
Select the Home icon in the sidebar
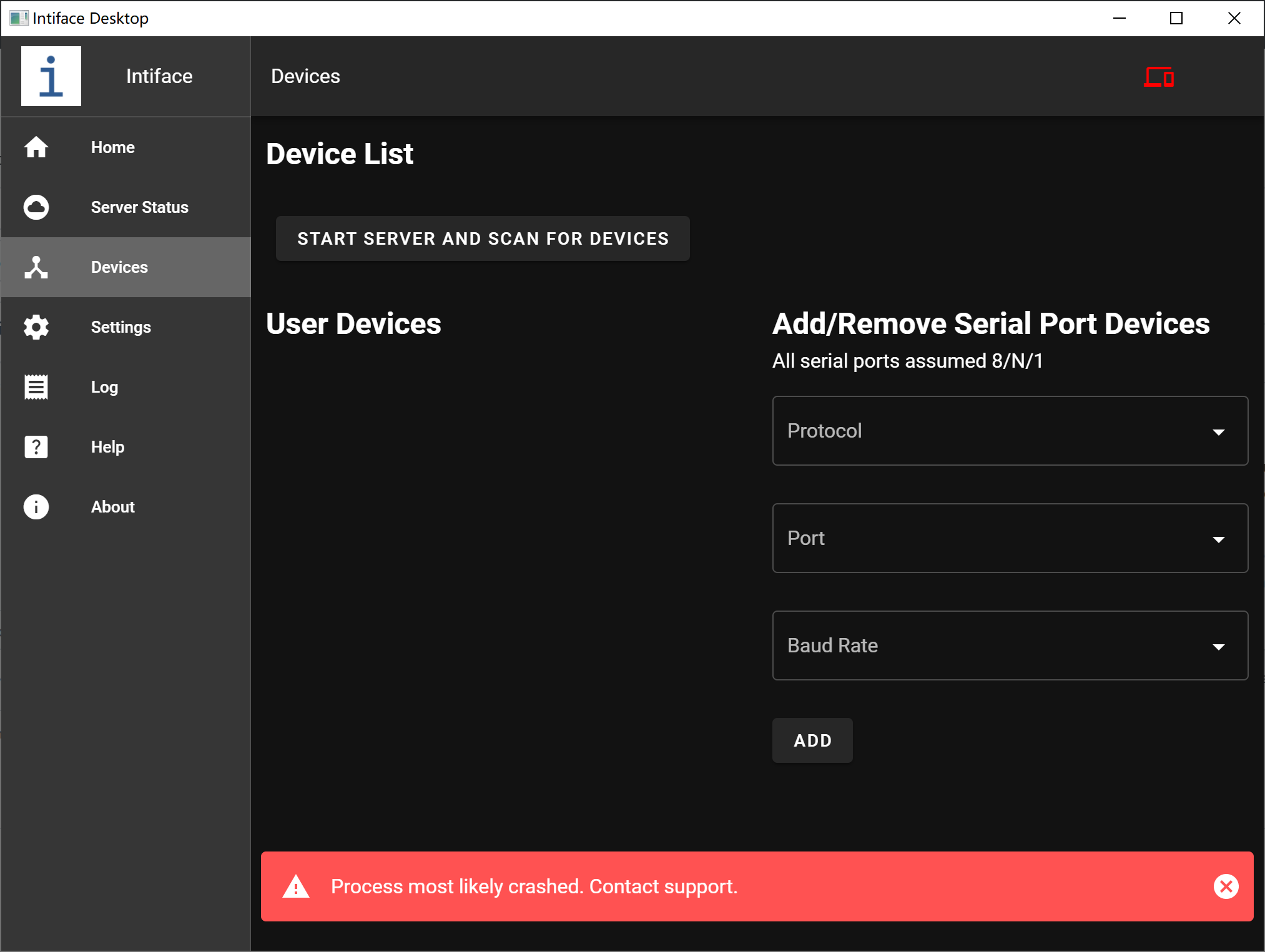[x=36, y=147]
